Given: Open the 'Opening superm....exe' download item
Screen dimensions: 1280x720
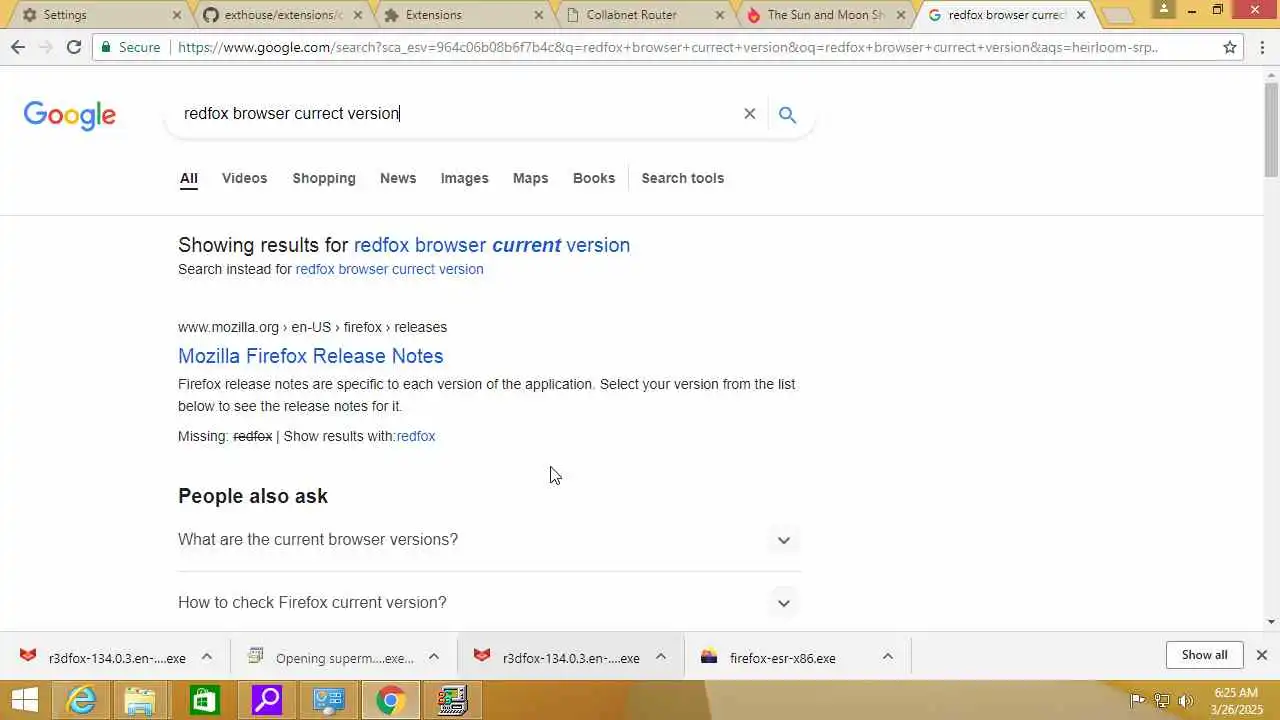Looking at the screenshot, I should 330,657.
